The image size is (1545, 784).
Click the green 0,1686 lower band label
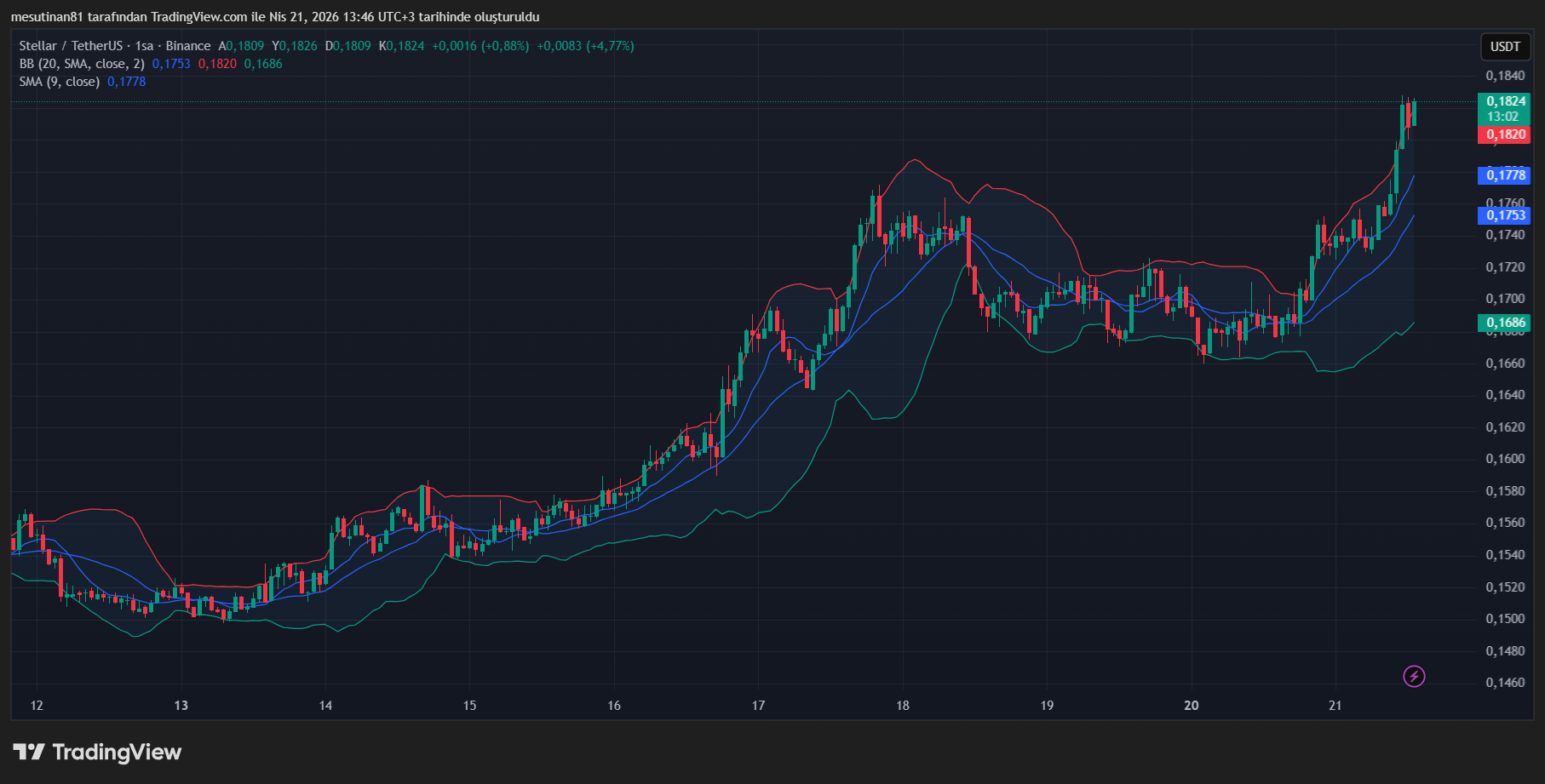tap(1504, 323)
